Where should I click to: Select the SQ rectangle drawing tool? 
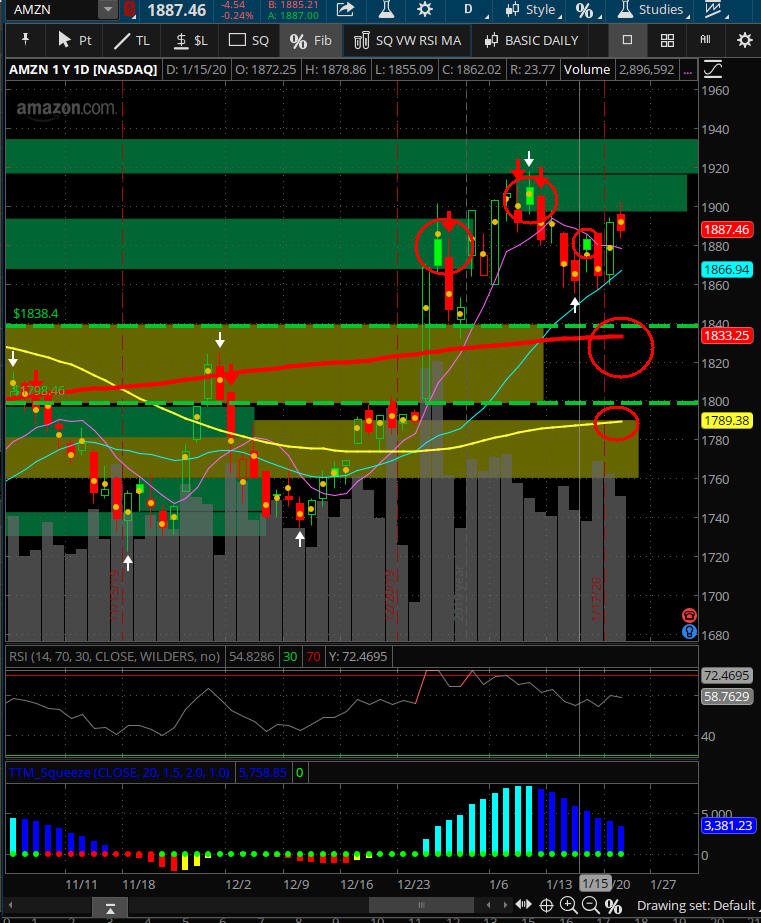[248, 41]
